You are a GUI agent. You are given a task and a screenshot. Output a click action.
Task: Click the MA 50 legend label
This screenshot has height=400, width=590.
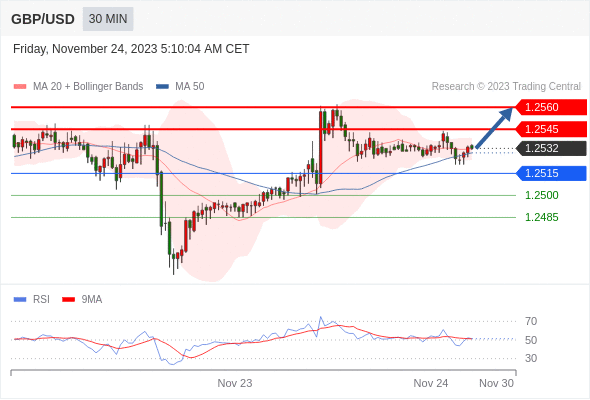point(190,87)
